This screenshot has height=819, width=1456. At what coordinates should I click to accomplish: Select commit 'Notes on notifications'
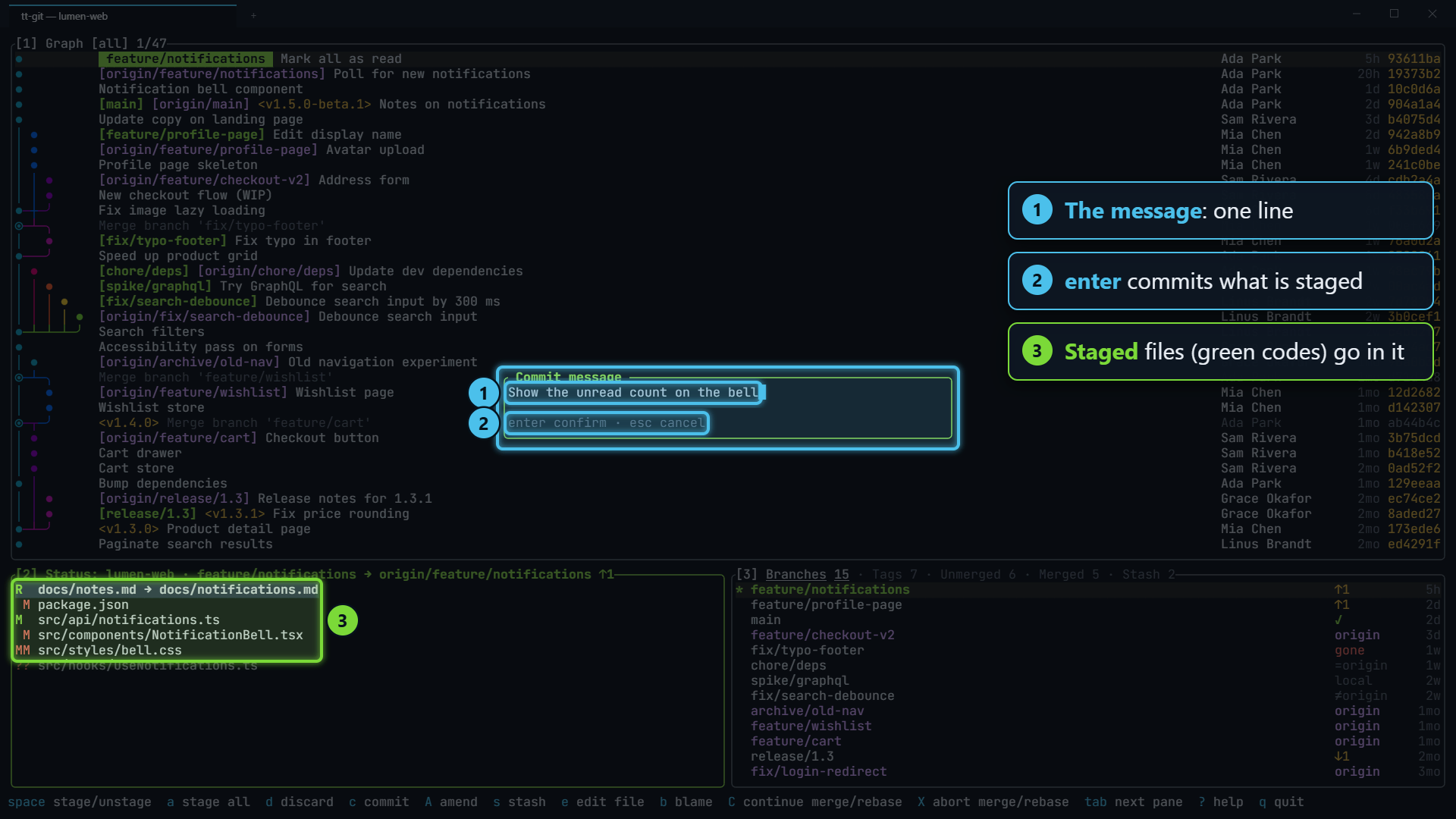(x=728, y=104)
